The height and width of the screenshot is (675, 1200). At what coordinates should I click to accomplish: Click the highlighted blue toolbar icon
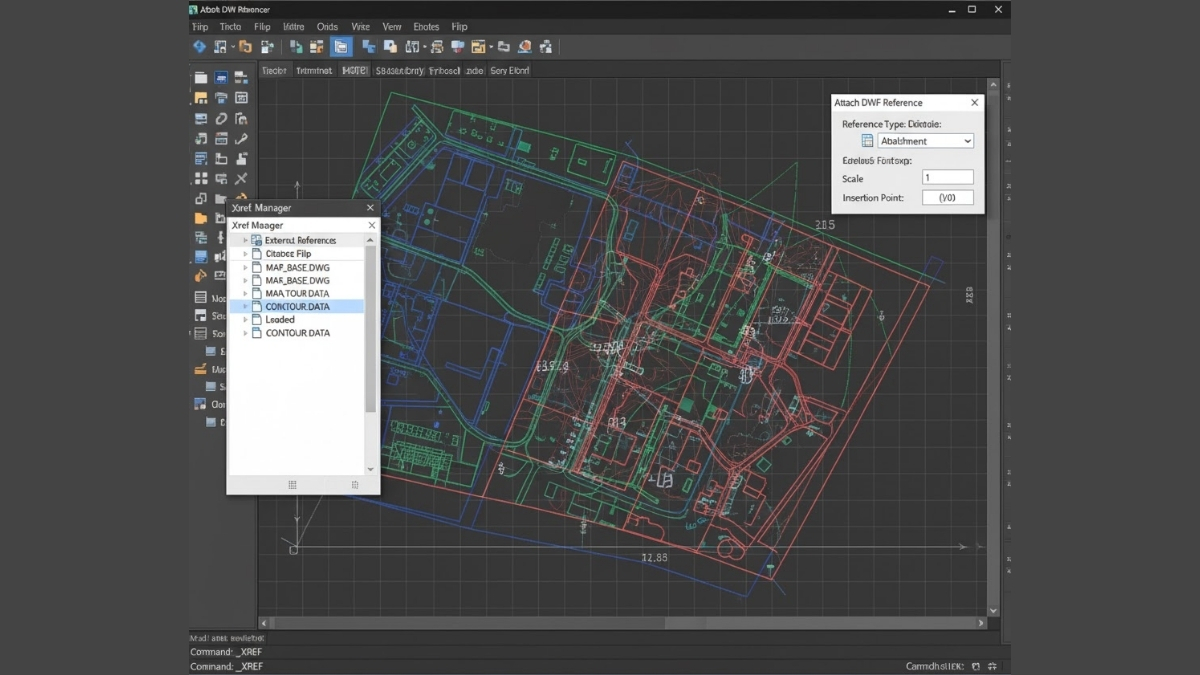(x=342, y=47)
